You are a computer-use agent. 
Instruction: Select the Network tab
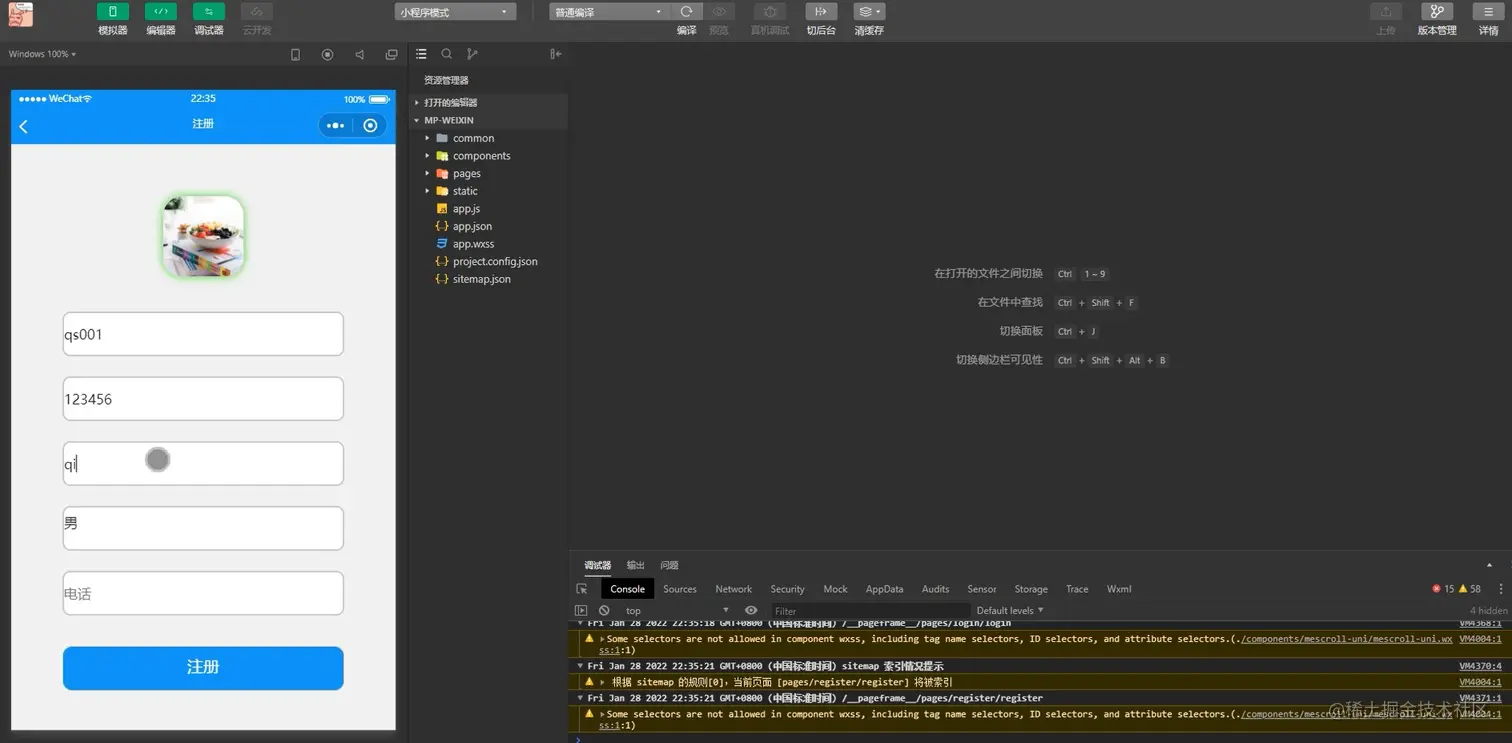coord(733,589)
